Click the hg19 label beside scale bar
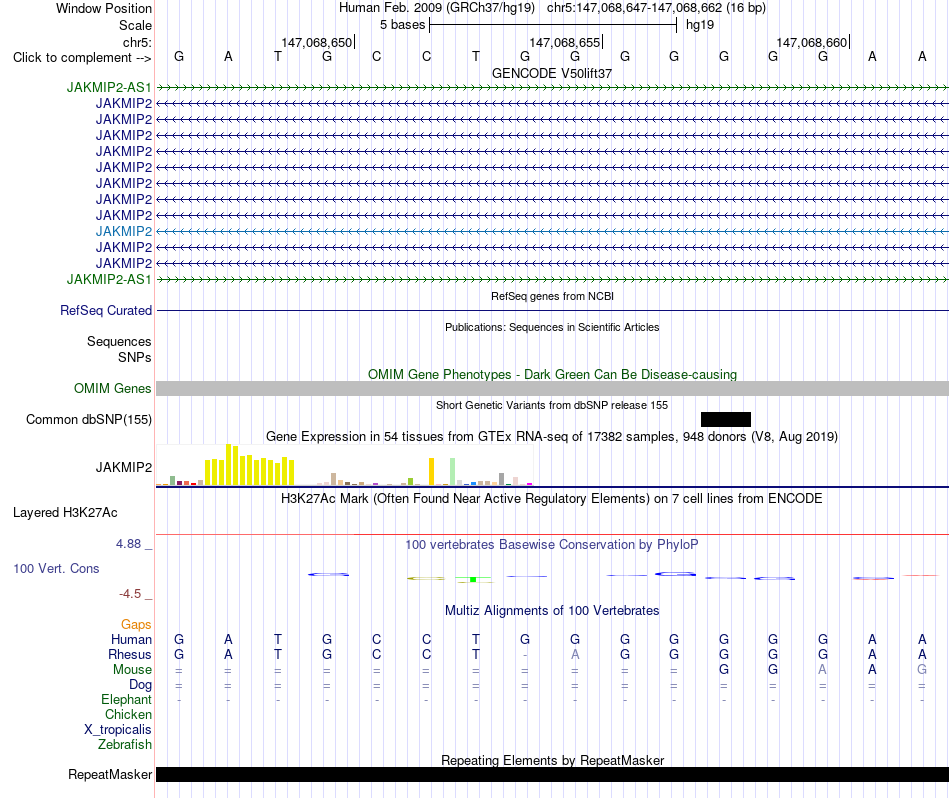The width and height of the screenshot is (950, 798). pyautogui.click(x=700, y=25)
